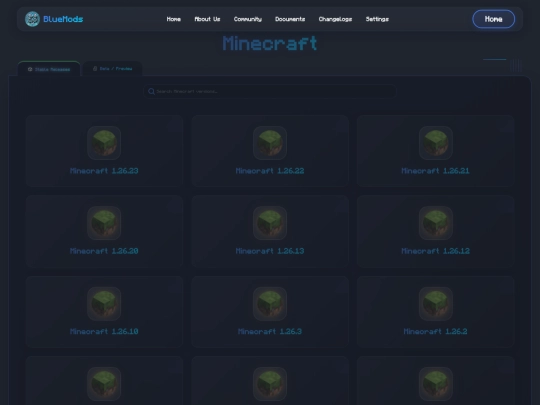Focus the Search Minecraft versions field
540x405 pixels.
(x=270, y=91)
